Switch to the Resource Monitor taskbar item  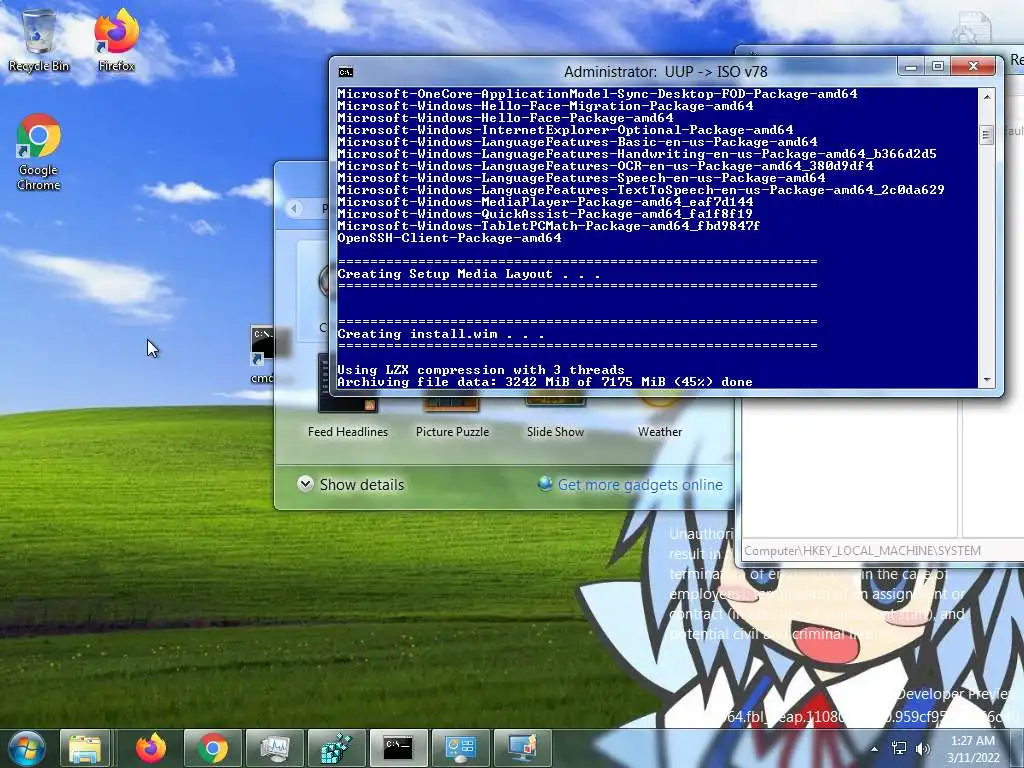pos(274,748)
